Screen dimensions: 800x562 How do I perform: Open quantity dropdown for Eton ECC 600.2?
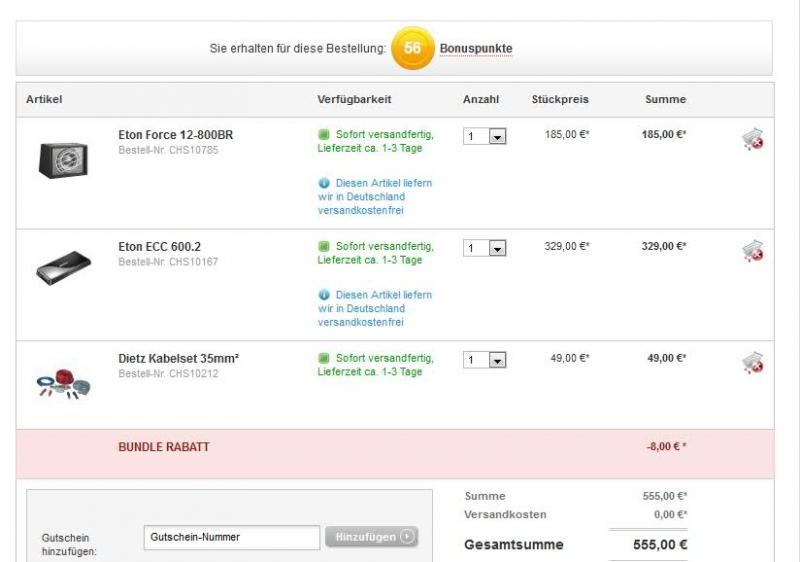coord(485,248)
